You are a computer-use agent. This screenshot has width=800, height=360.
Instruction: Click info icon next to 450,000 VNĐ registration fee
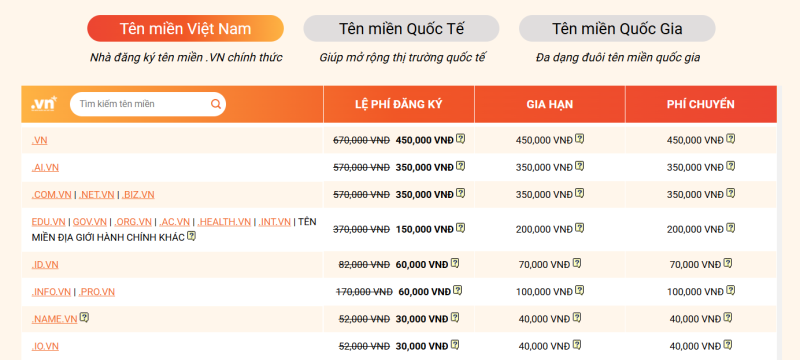pyautogui.click(x=460, y=139)
